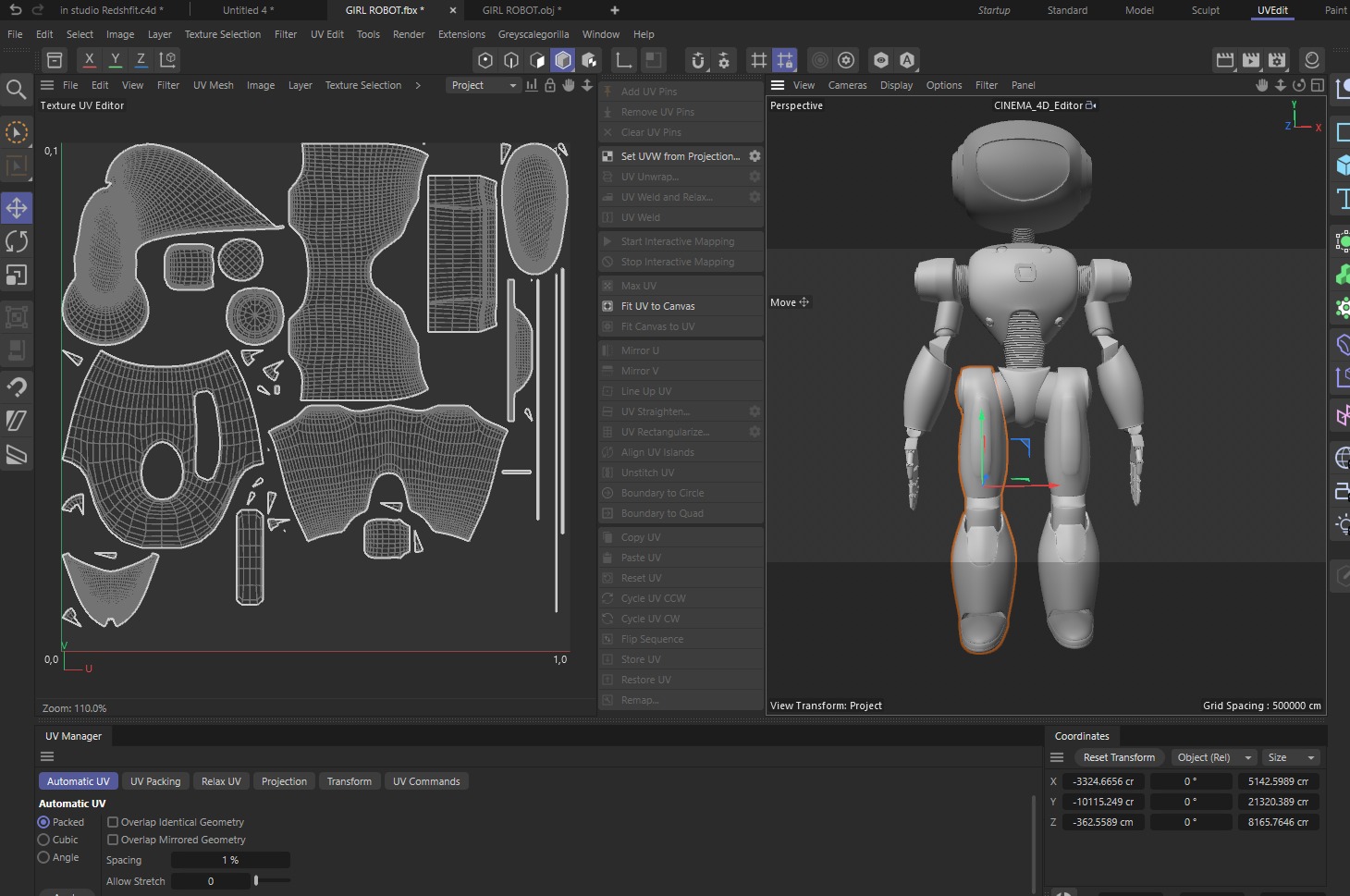Screen dimensions: 1350x896
Task: Open the Greyscalegorilla menu
Action: [x=534, y=34]
